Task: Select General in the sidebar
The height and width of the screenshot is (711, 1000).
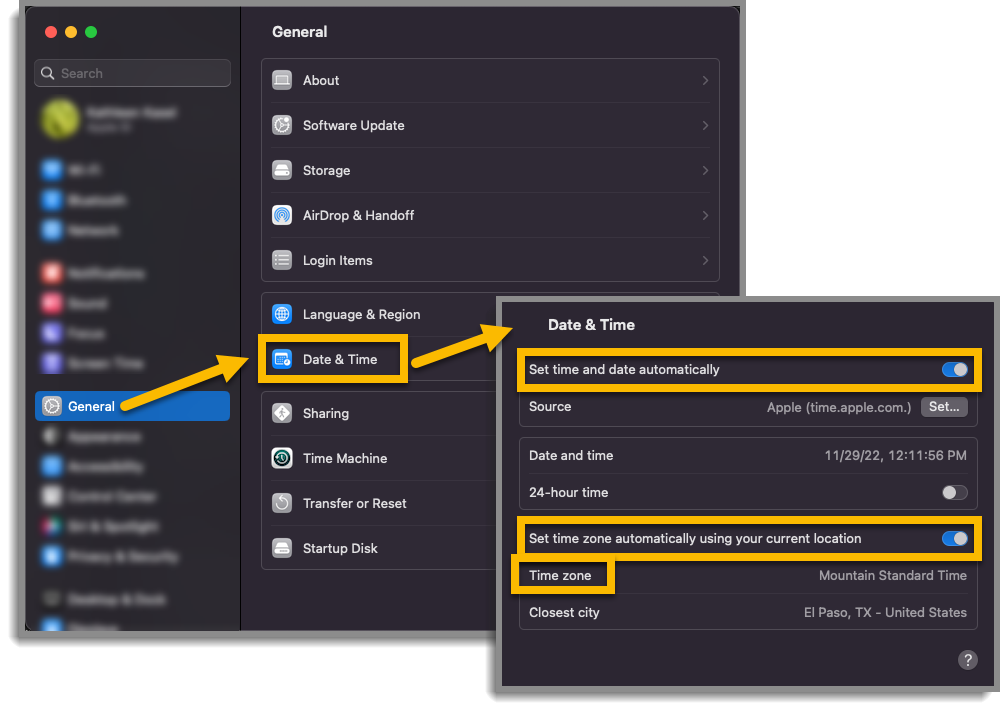Action: point(133,406)
